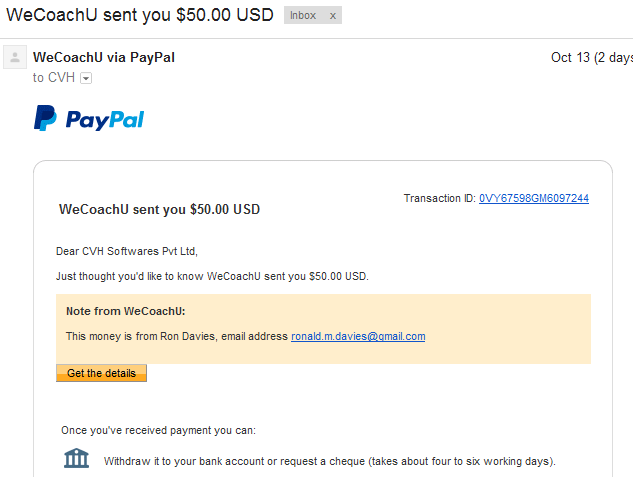Viewport: 633px width, 477px height.
Task: Click the Get the details button
Action: pyautogui.click(x=101, y=373)
